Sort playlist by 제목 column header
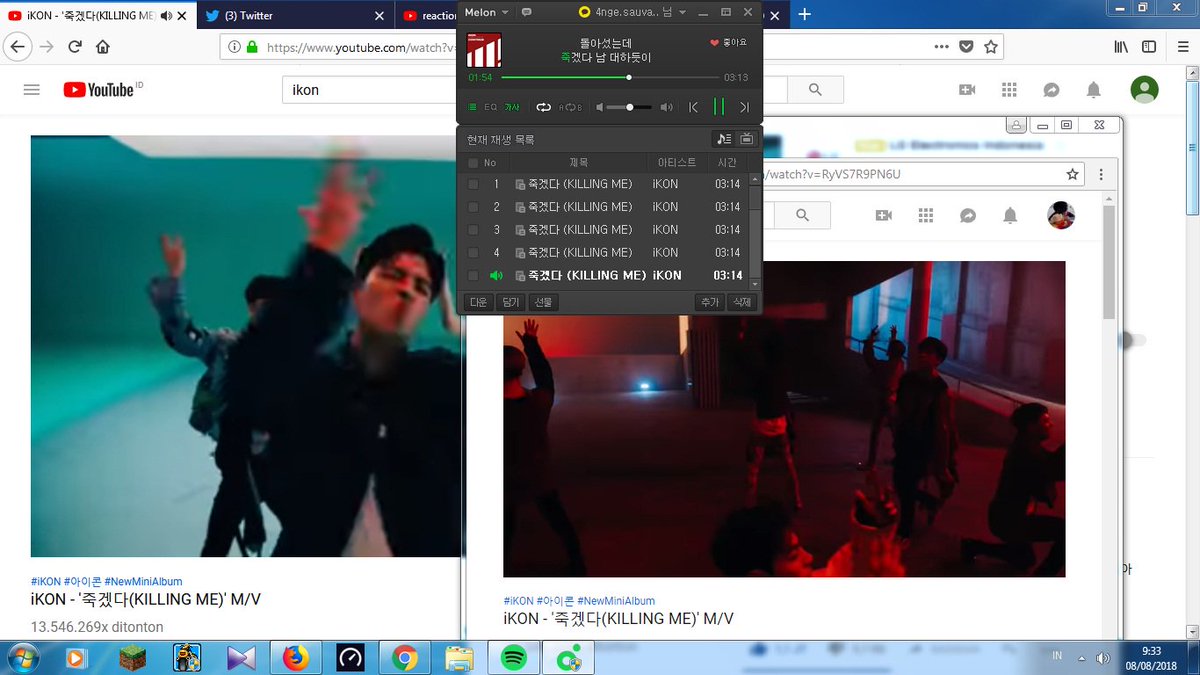 click(578, 162)
